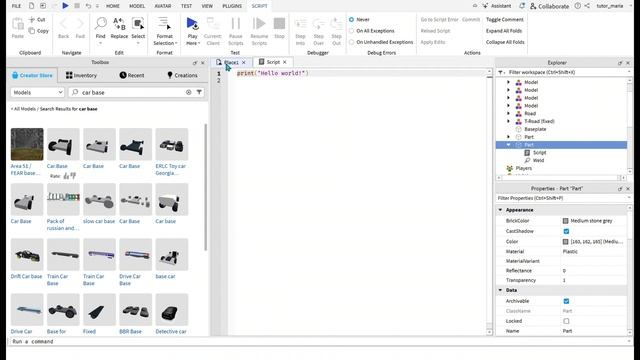Image resolution: width=640 pixels, height=360 pixels.
Task: Click Collapse All Folds
Action: (505, 42)
